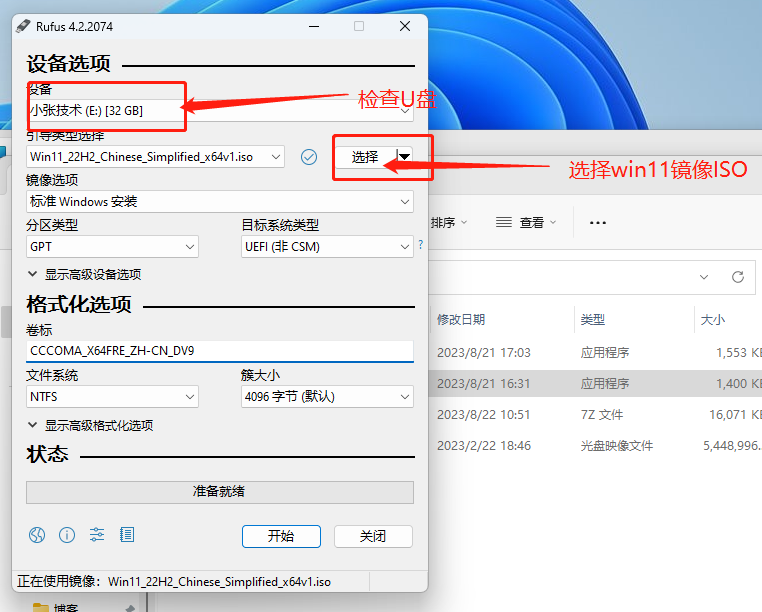Show the Rufus log icon
The image size is (762, 612).
tap(127, 535)
